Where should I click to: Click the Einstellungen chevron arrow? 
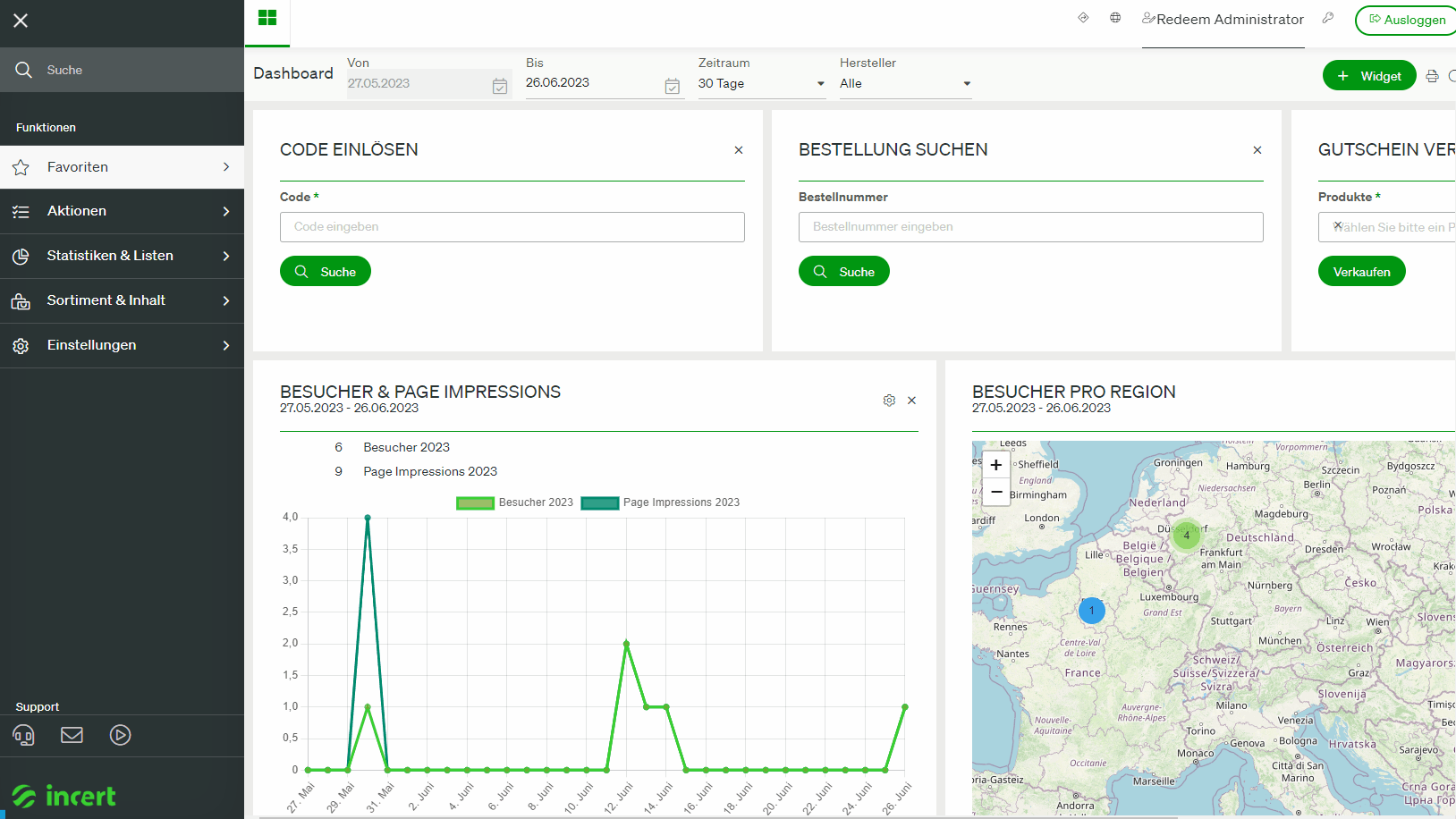(x=226, y=346)
